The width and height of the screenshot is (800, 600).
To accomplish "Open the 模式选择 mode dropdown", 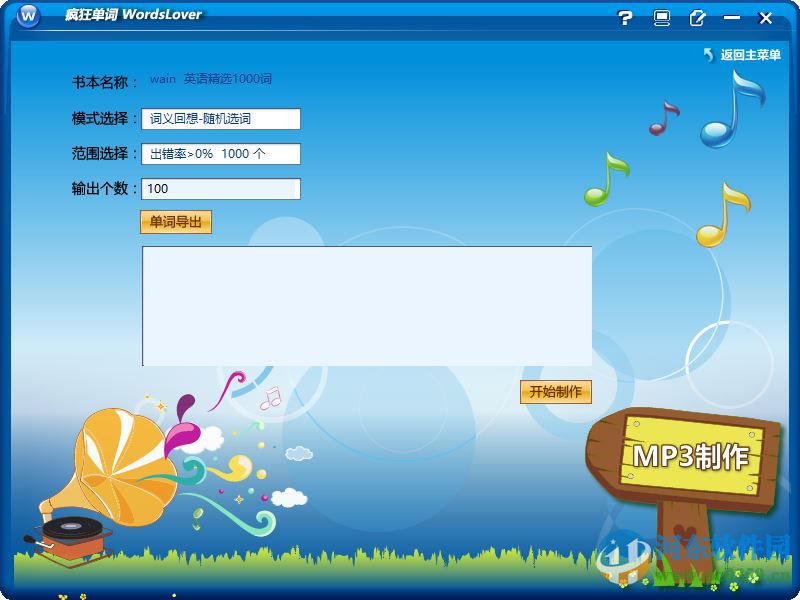I will click(221, 119).
